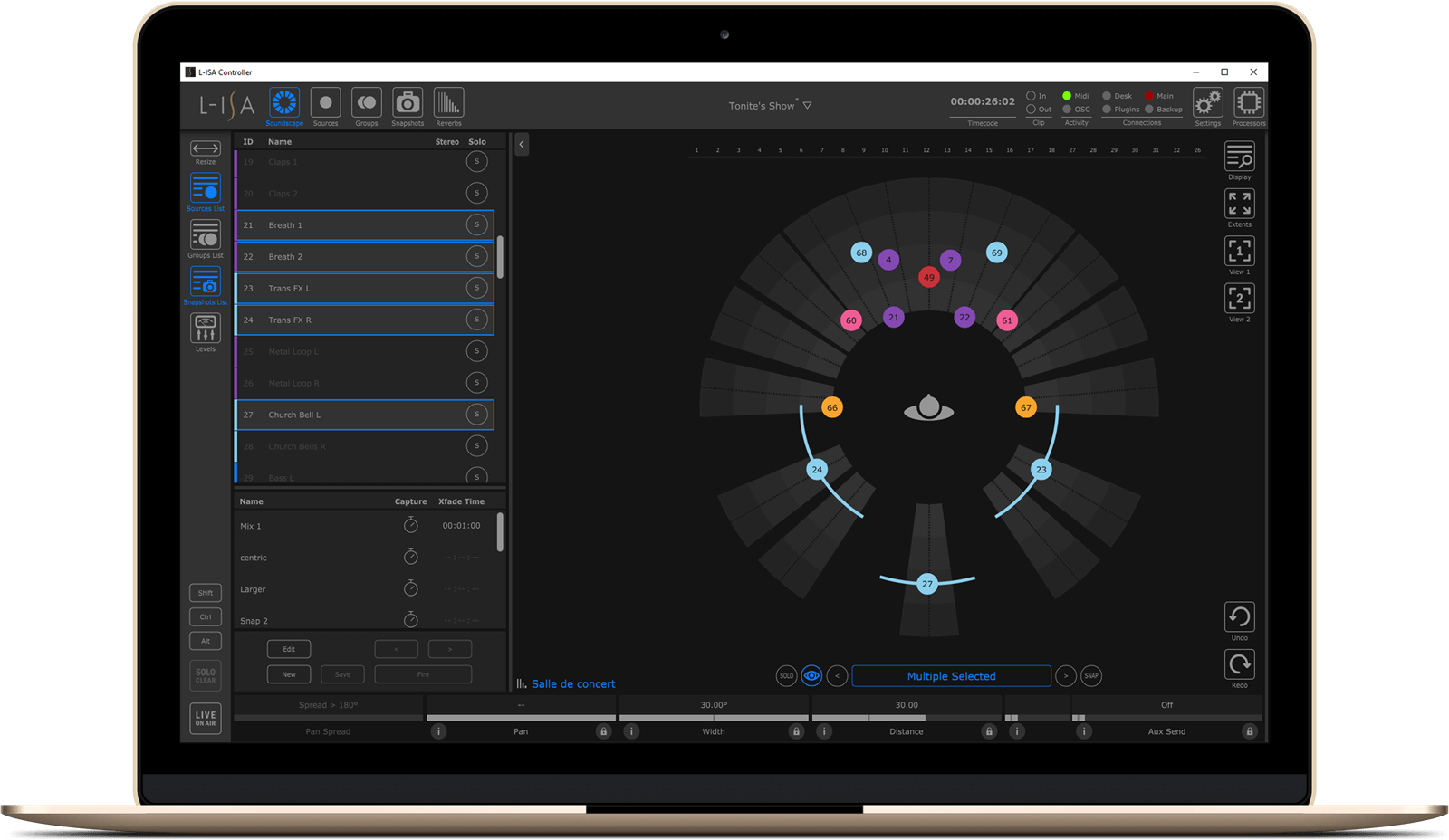Toggle the eye visibility button
This screenshot has height=840, width=1449.
coord(811,676)
